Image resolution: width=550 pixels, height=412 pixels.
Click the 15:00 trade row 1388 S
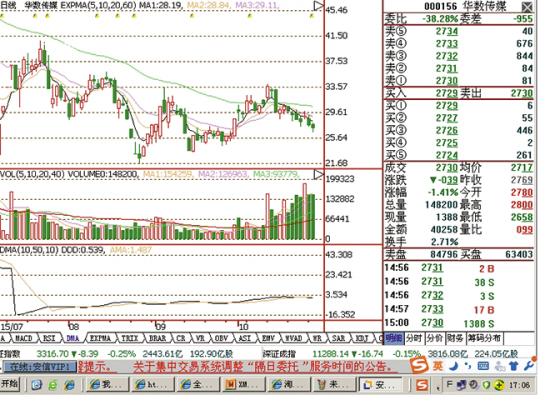pyautogui.click(x=440, y=323)
